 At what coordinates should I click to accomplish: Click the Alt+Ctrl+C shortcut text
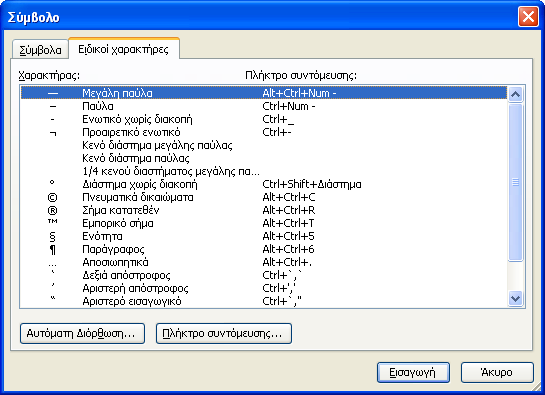click(x=289, y=197)
